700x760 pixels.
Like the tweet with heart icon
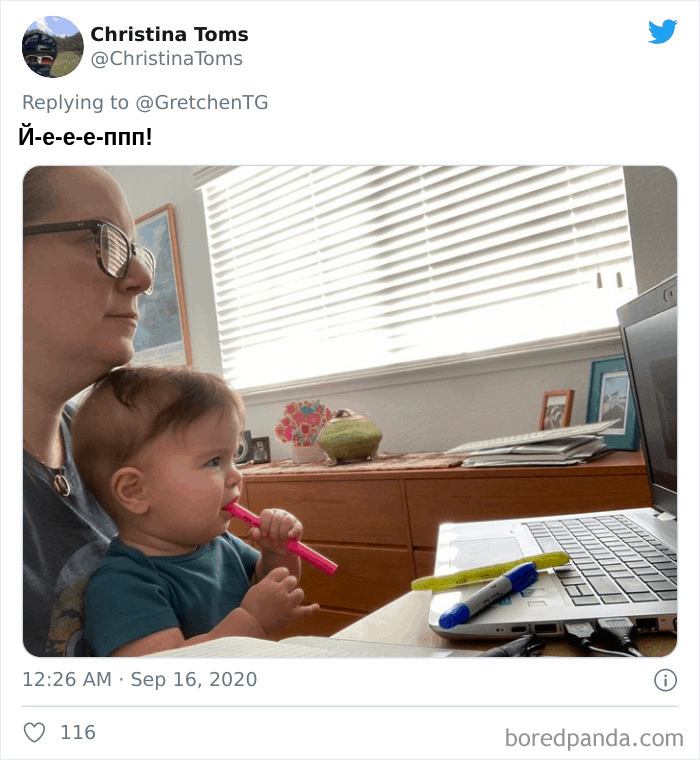pos(34,732)
